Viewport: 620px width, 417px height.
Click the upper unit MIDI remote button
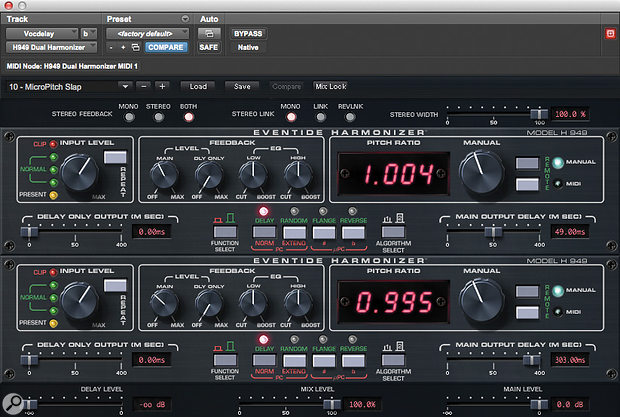click(527, 184)
